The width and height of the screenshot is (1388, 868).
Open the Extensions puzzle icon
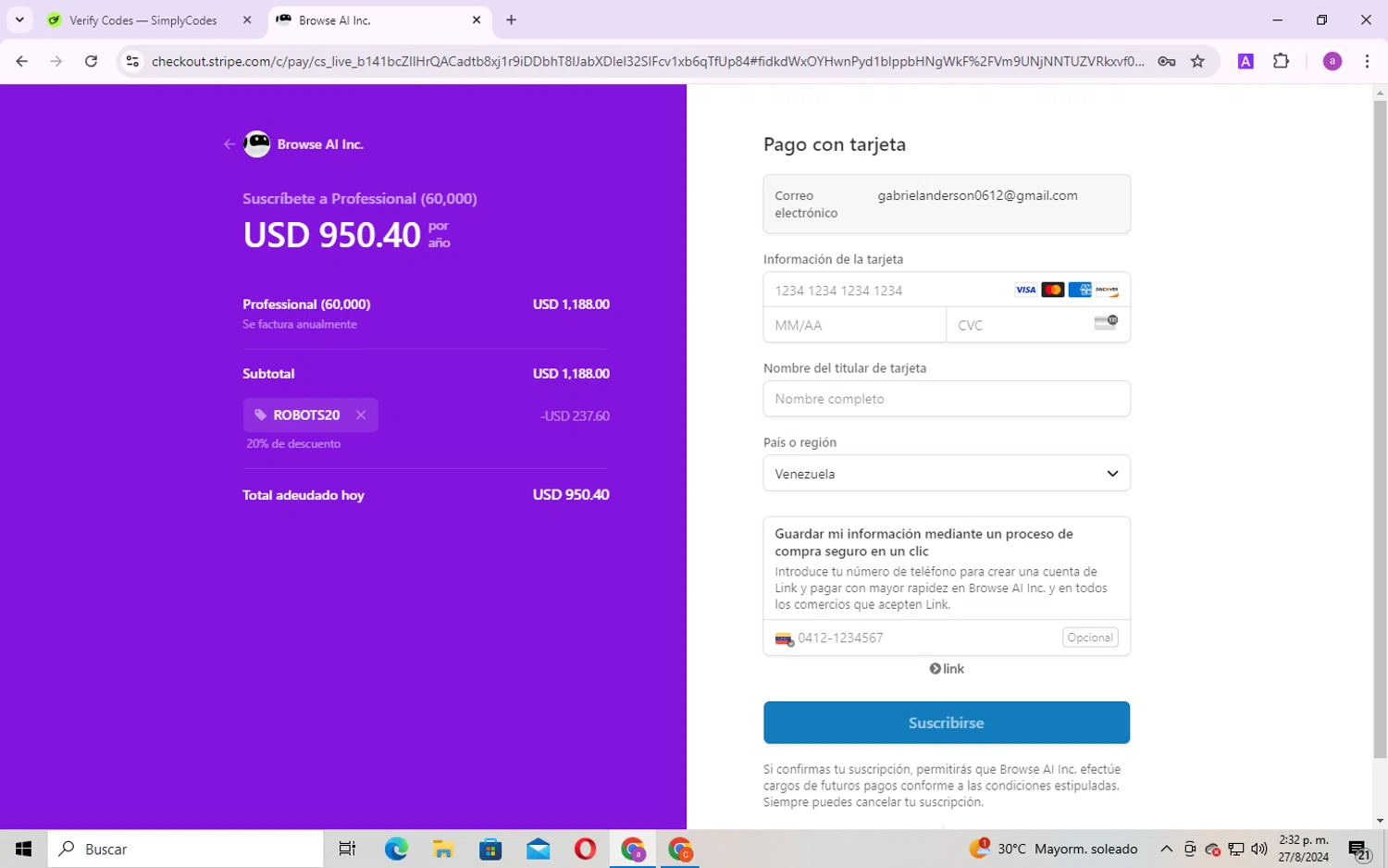pyautogui.click(x=1281, y=61)
